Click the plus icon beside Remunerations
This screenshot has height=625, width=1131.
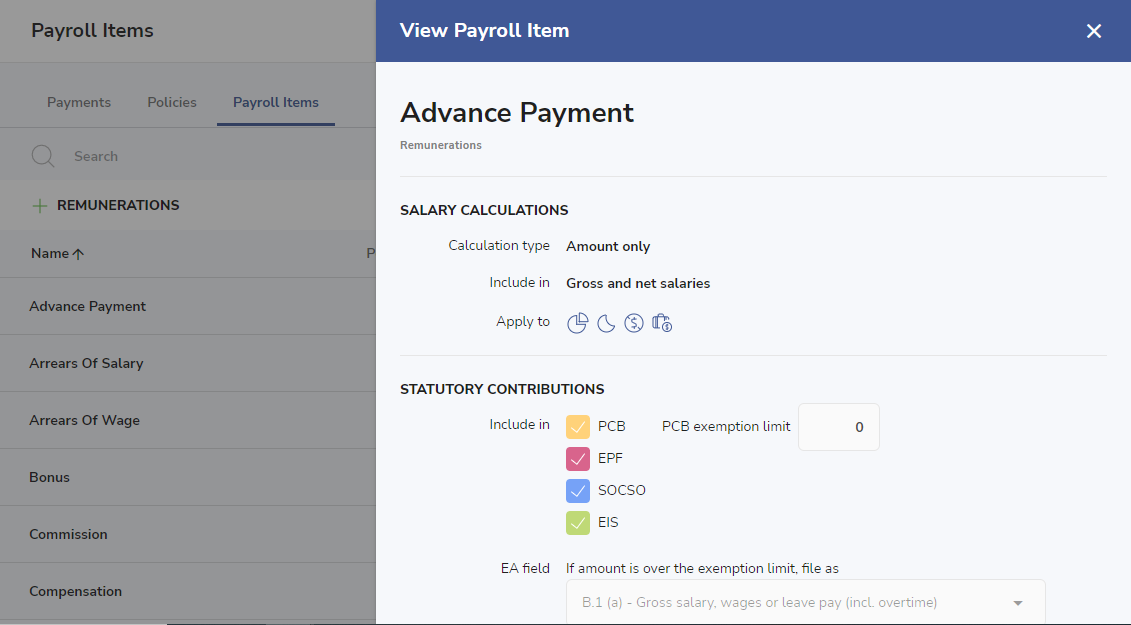tap(40, 206)
